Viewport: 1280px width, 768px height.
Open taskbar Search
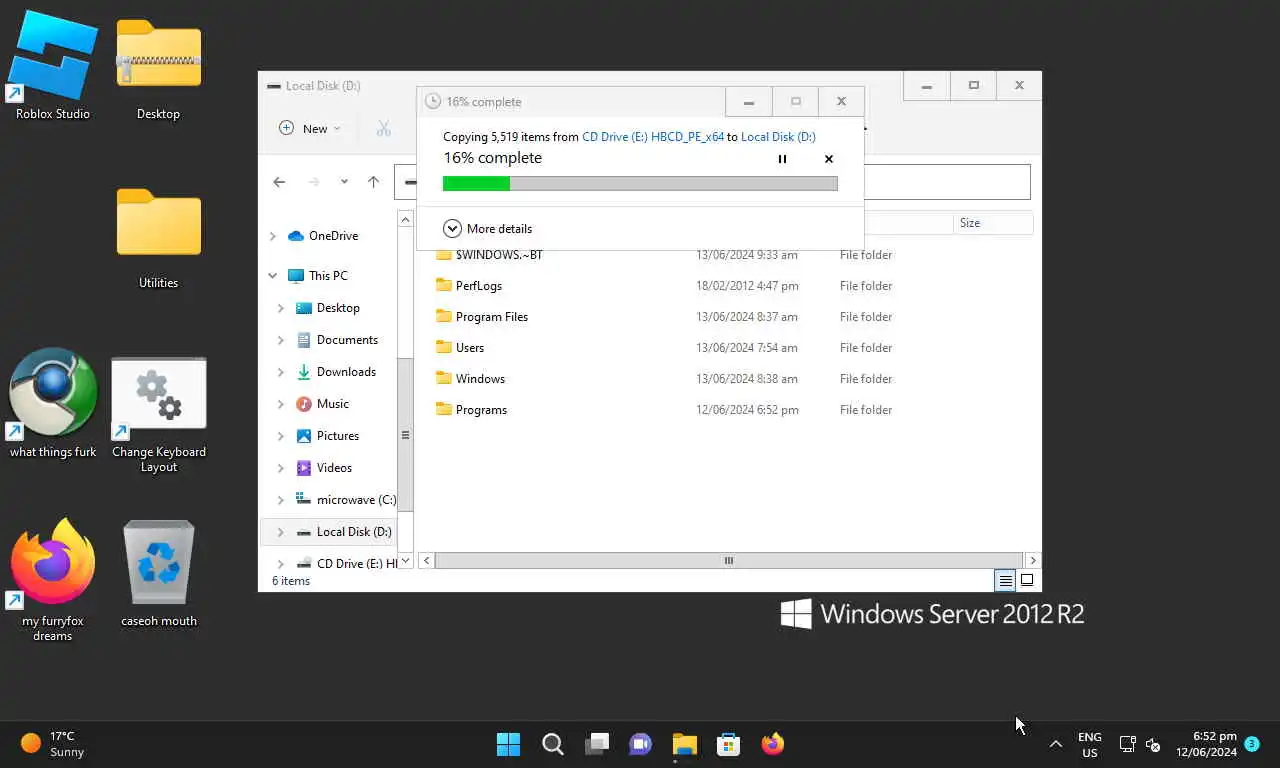tap(552, 744)
